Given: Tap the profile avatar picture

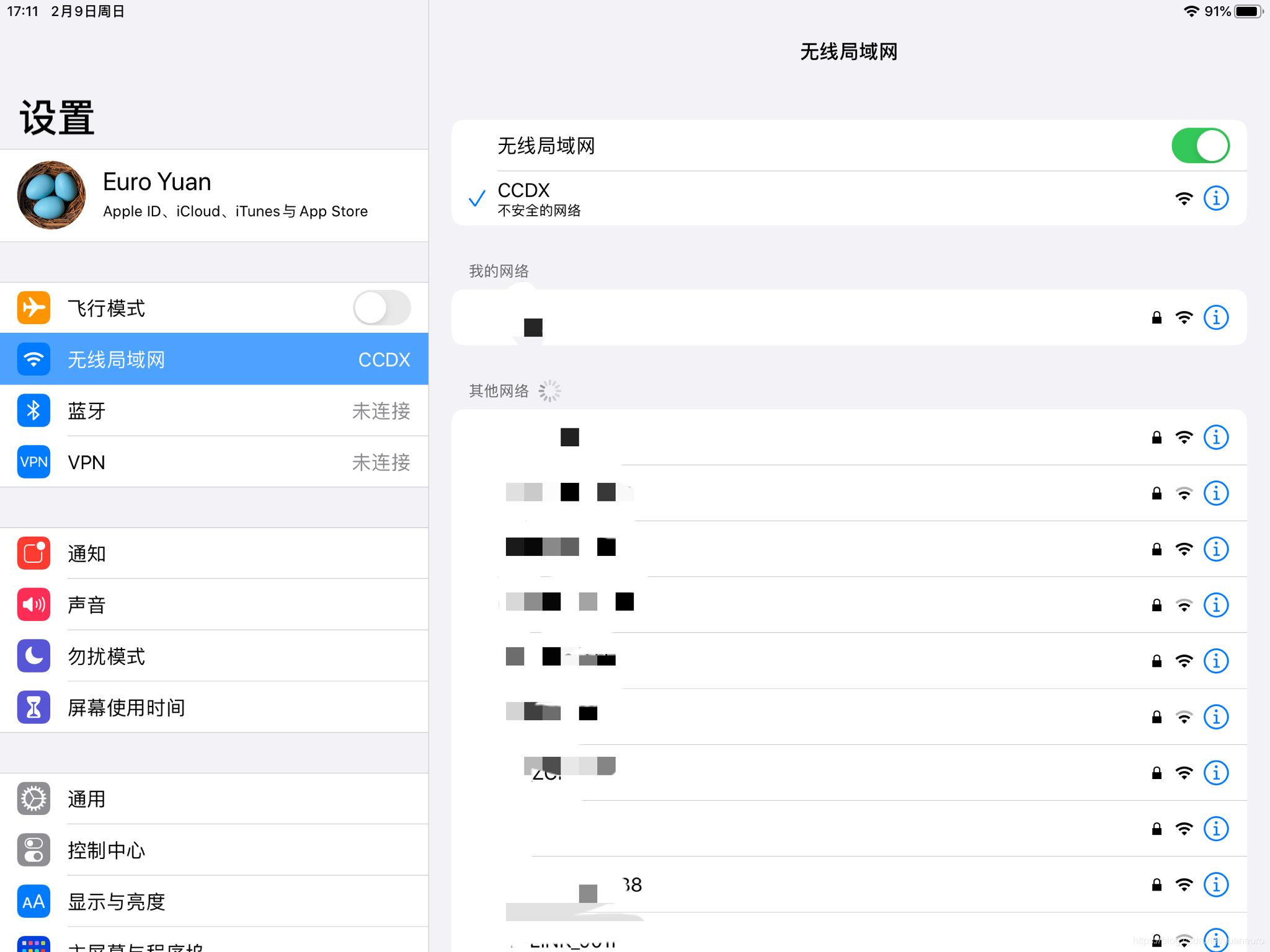Looking at the screenshot, I should pyautogui.click(x=51, y=195).
